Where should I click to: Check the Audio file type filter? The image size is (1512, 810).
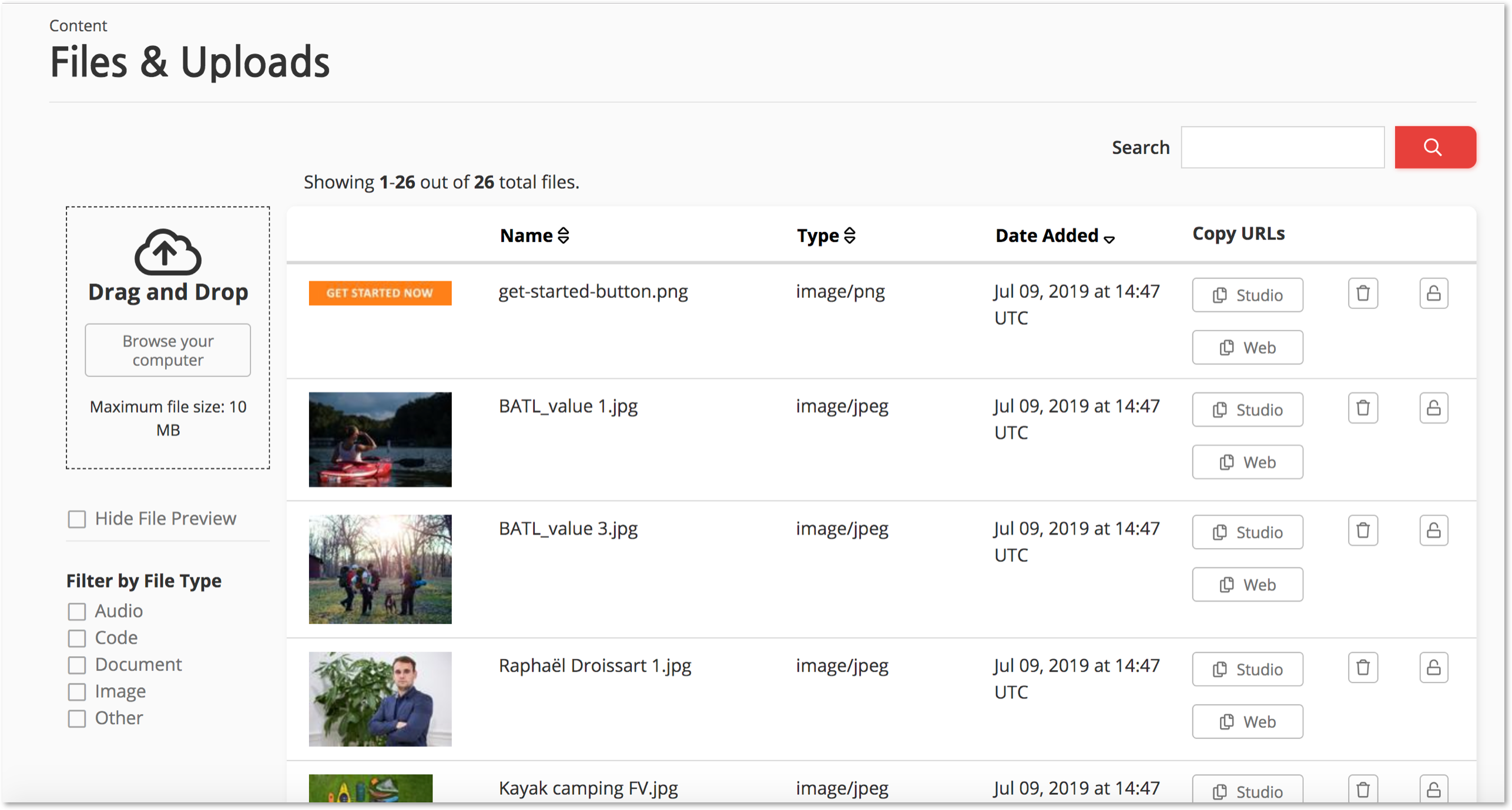77,611
